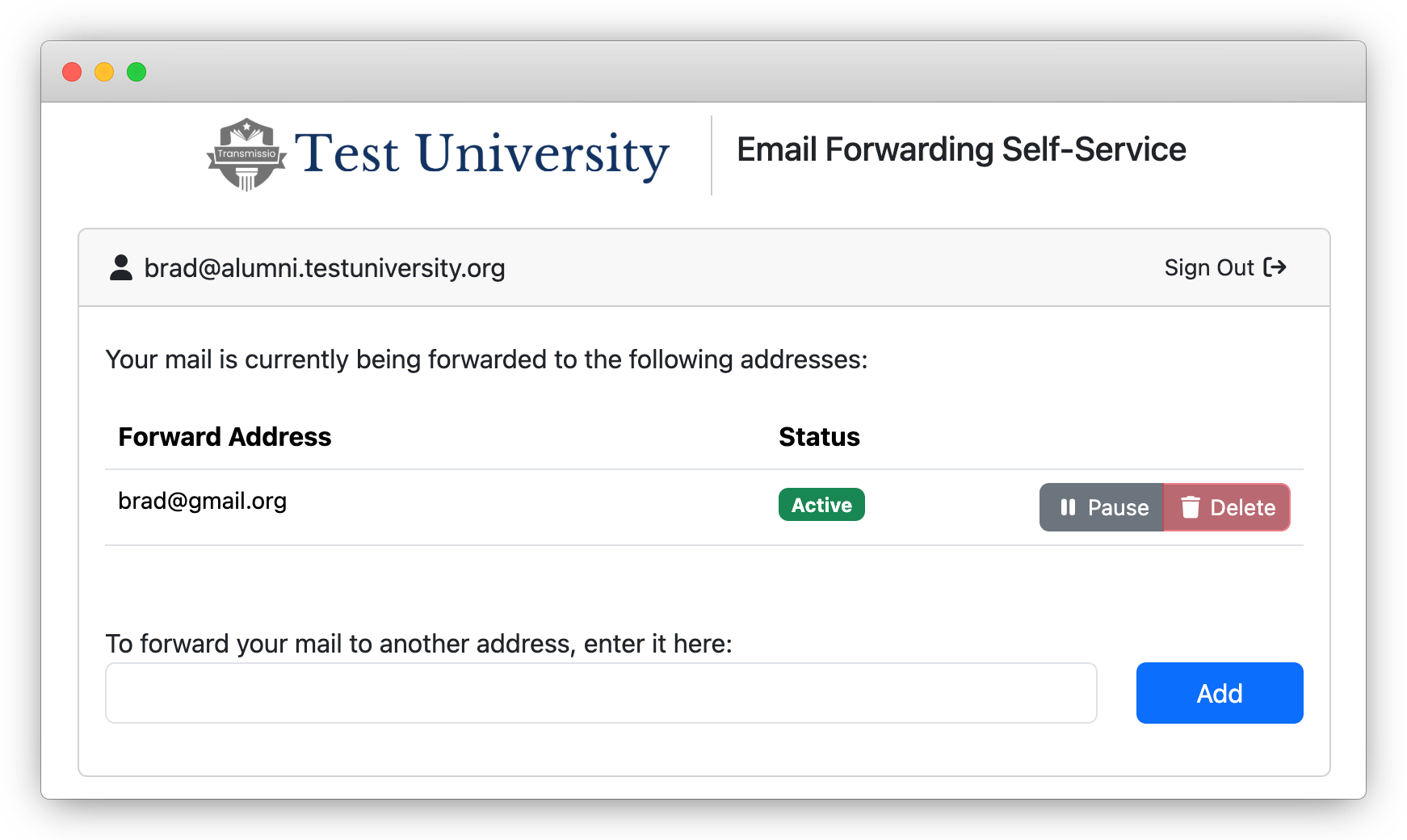Select the brad@gmail.org forward address
The width and height of the screenshot is (1407, 840).
tap(202, 501)
